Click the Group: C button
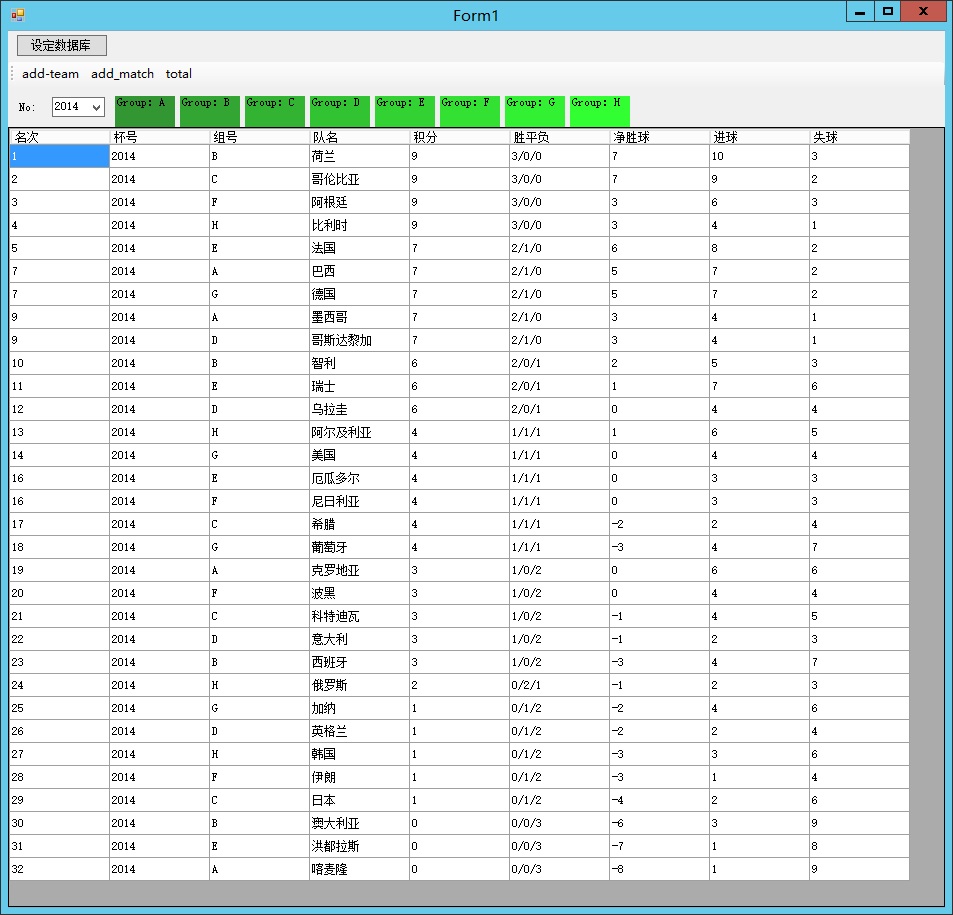The image size is (953, 915). pos(275,111)
